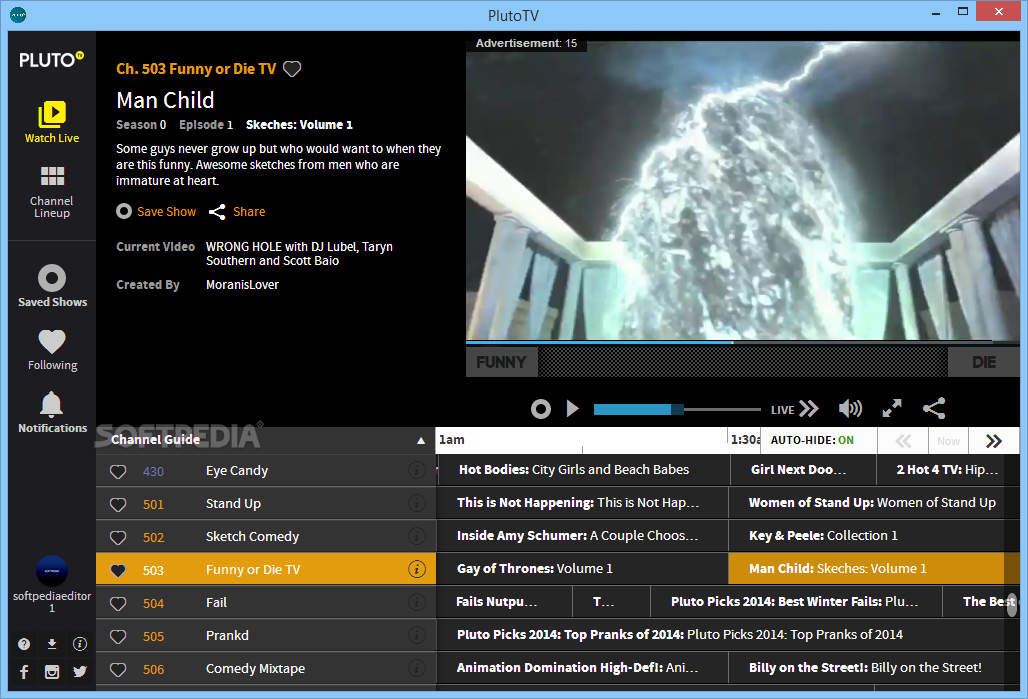Click the guide vertical scrollbar handle
This screenshot has width=1028, height=699.
pos(1012,605)
